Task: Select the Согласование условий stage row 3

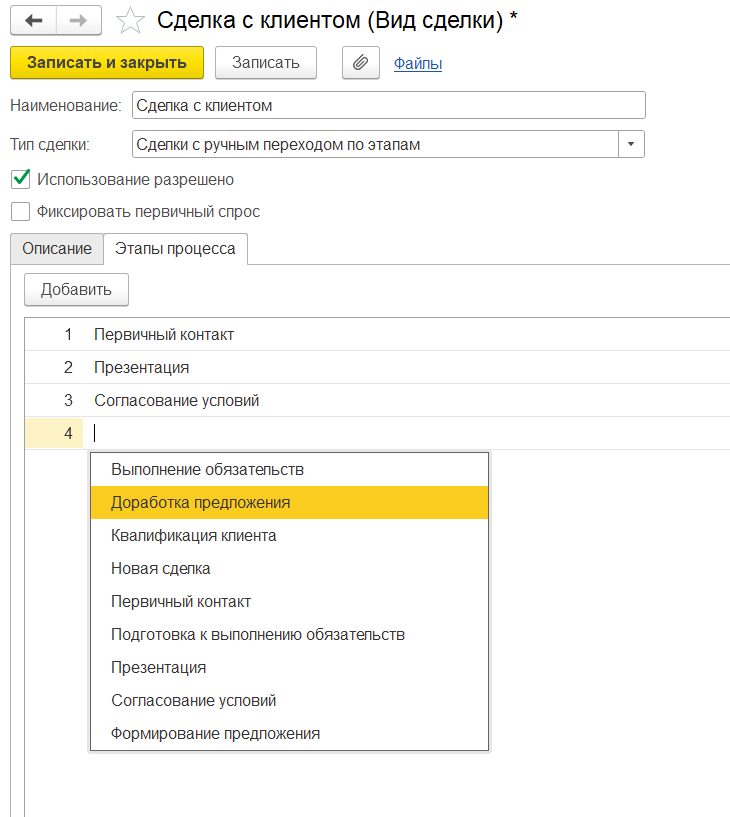Action: (x=377, y=400)
